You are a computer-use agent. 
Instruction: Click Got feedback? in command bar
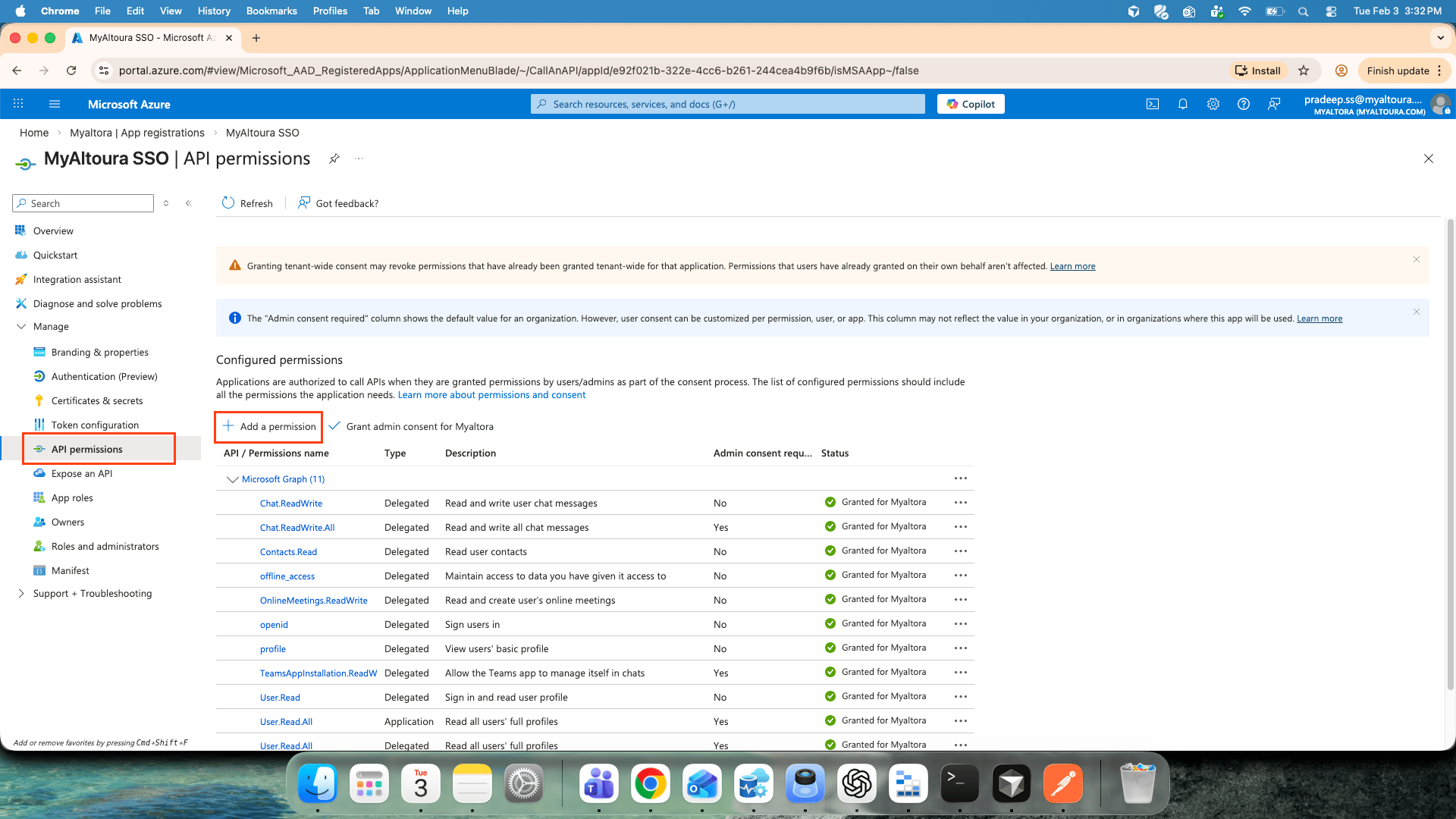point(338,203)
